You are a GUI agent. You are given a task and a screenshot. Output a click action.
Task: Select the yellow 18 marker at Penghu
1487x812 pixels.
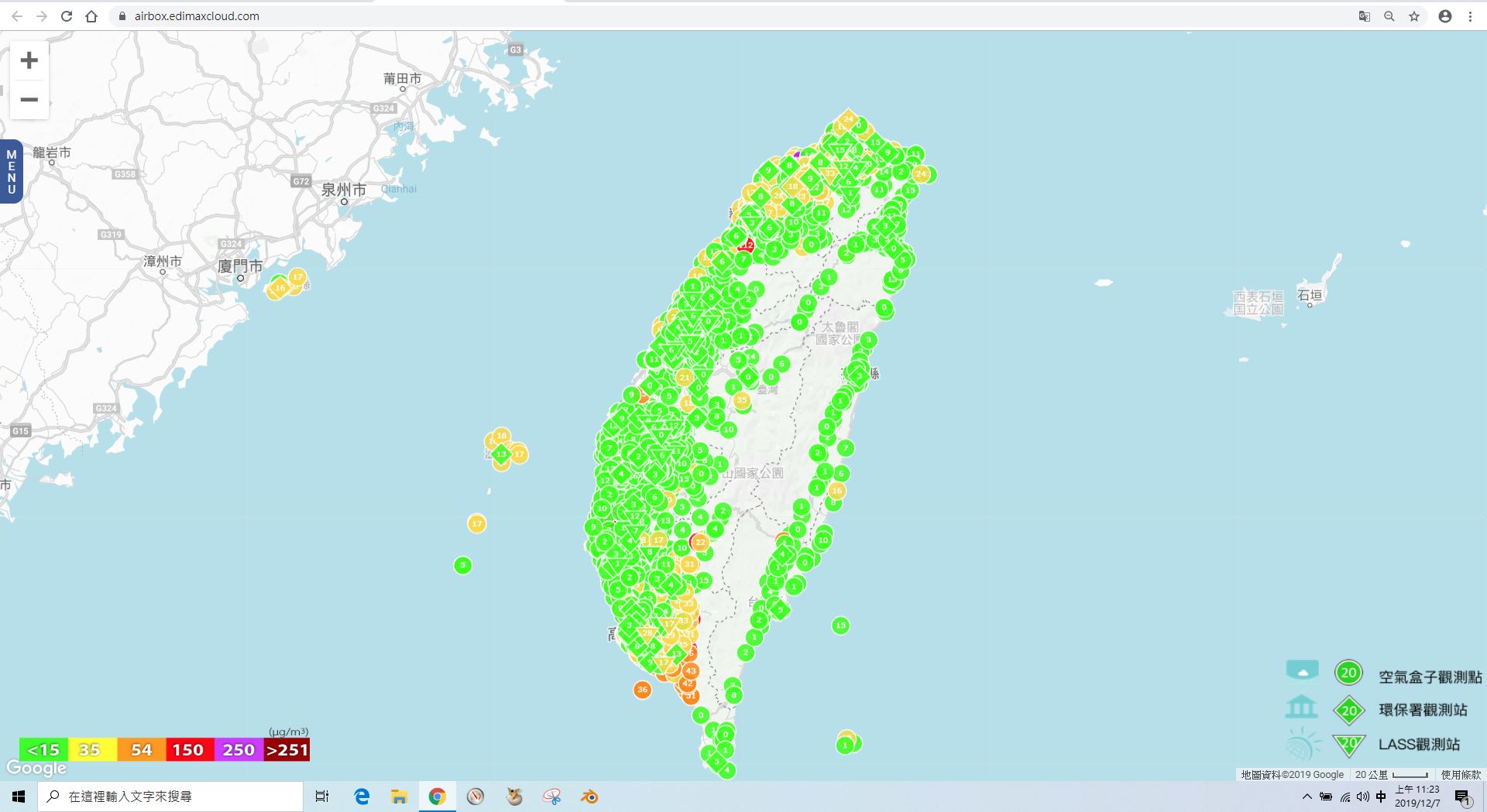tap(501, 436)
